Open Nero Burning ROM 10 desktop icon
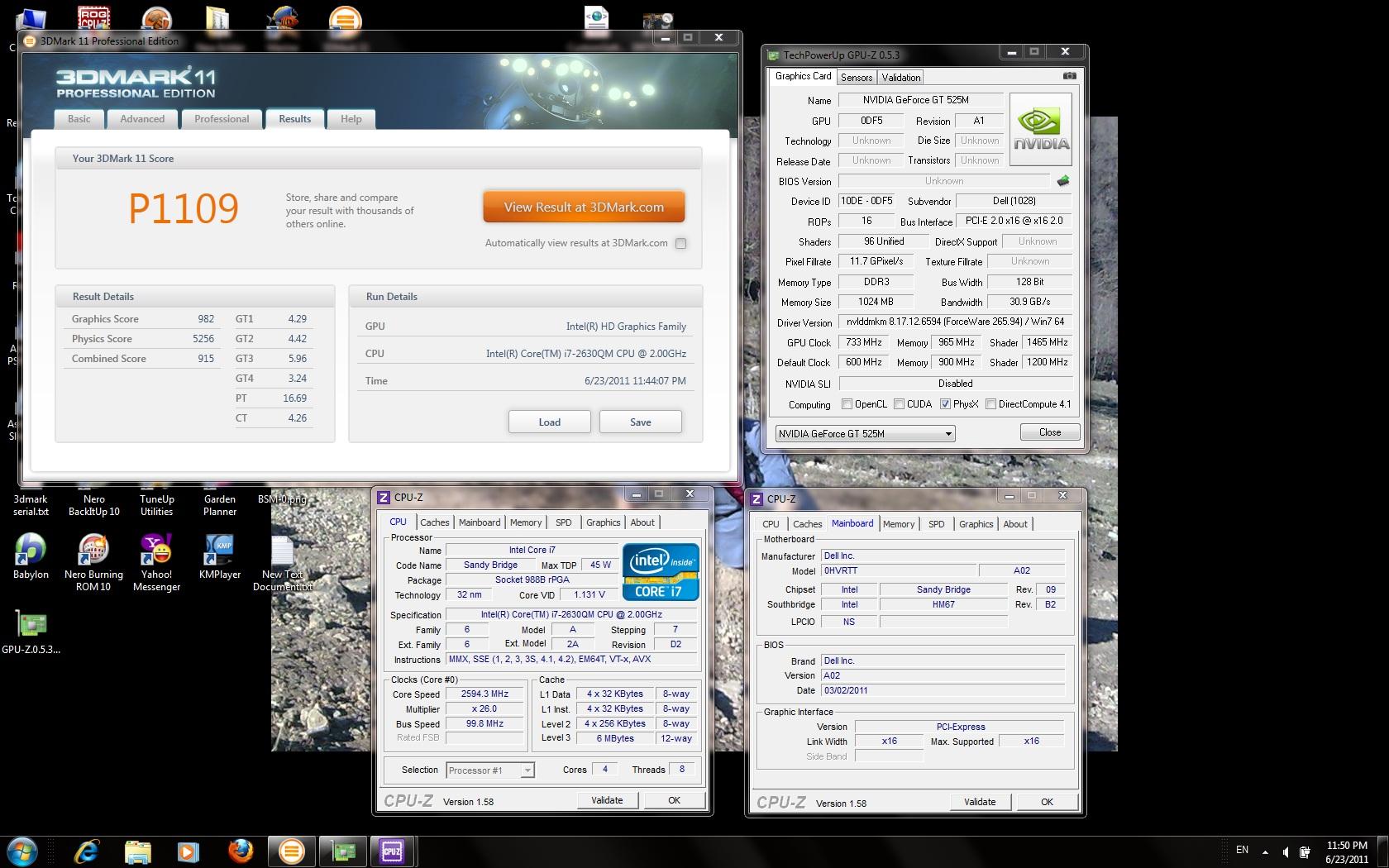1389x868 pixels. click(x=93, y=562)
